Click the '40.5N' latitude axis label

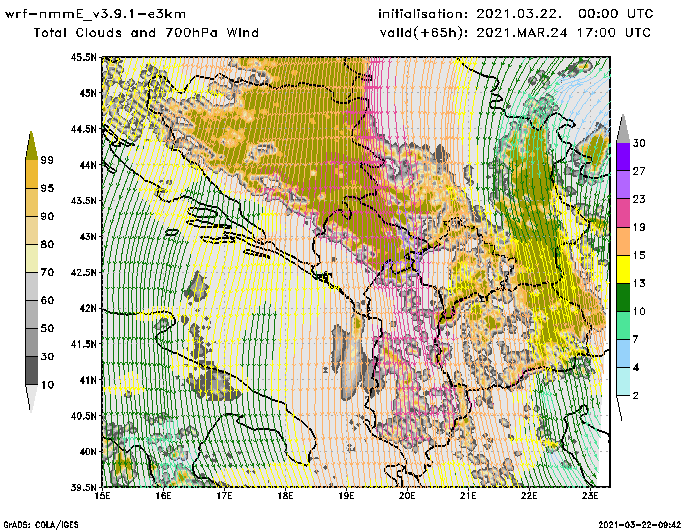[x=83, y=416]
